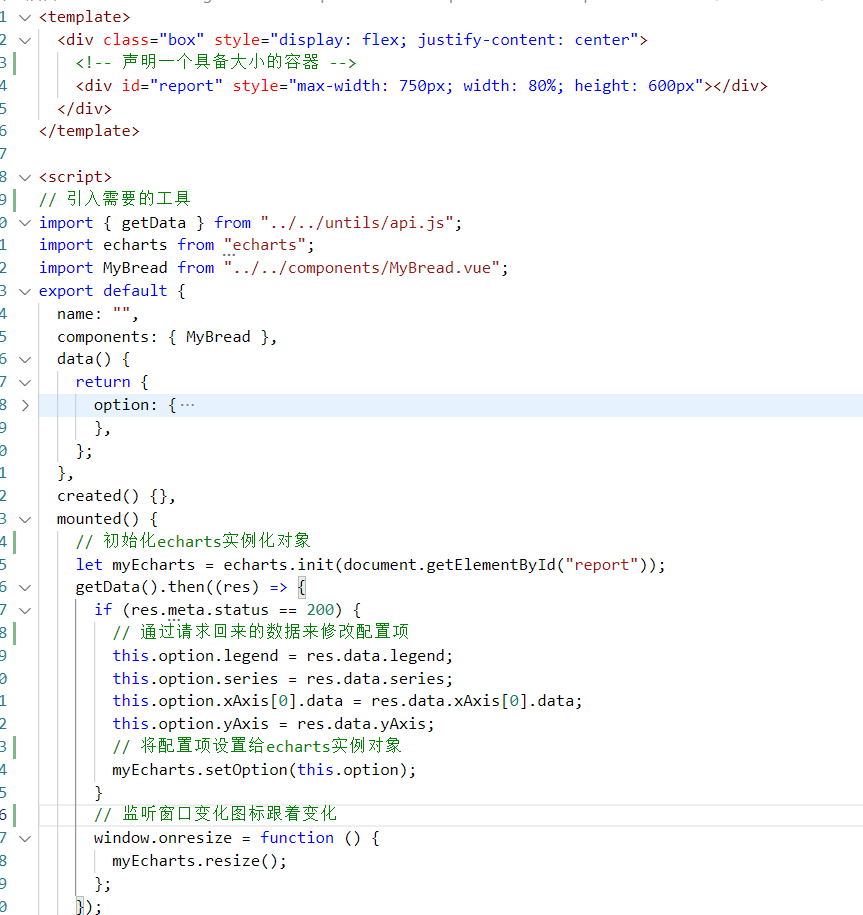Fold the import getData line chevron

click(x=25, y=222)
